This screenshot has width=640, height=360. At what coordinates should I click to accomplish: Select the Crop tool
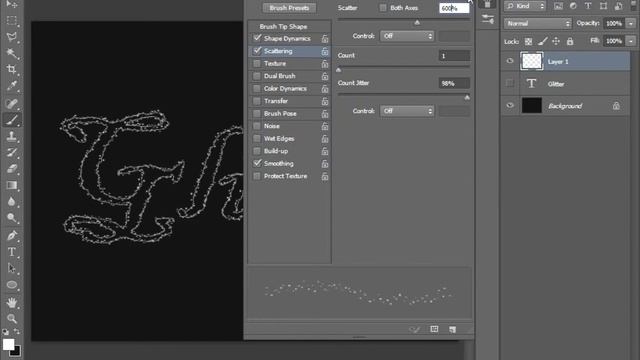[12, 69]
